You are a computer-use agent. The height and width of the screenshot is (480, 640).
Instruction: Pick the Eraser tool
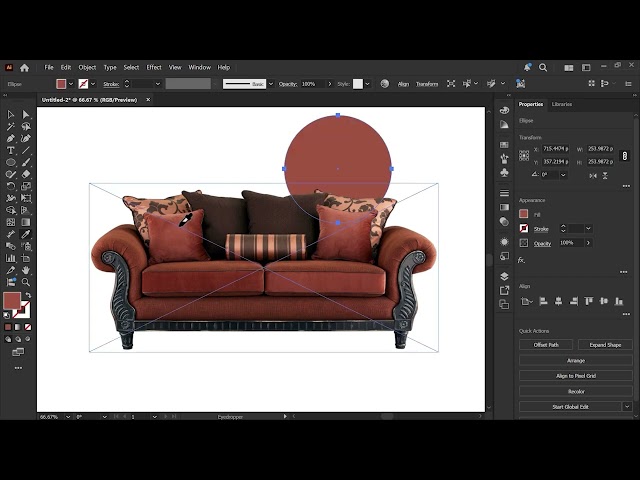[x=26, y=174]
